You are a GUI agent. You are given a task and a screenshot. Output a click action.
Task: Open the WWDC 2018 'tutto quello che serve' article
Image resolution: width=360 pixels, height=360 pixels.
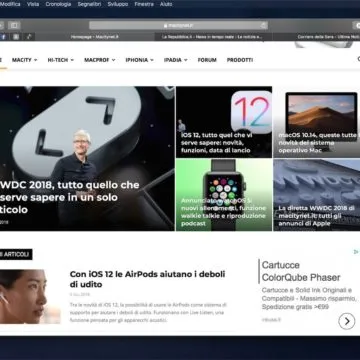pyautogui.click(x=69, y=197)
